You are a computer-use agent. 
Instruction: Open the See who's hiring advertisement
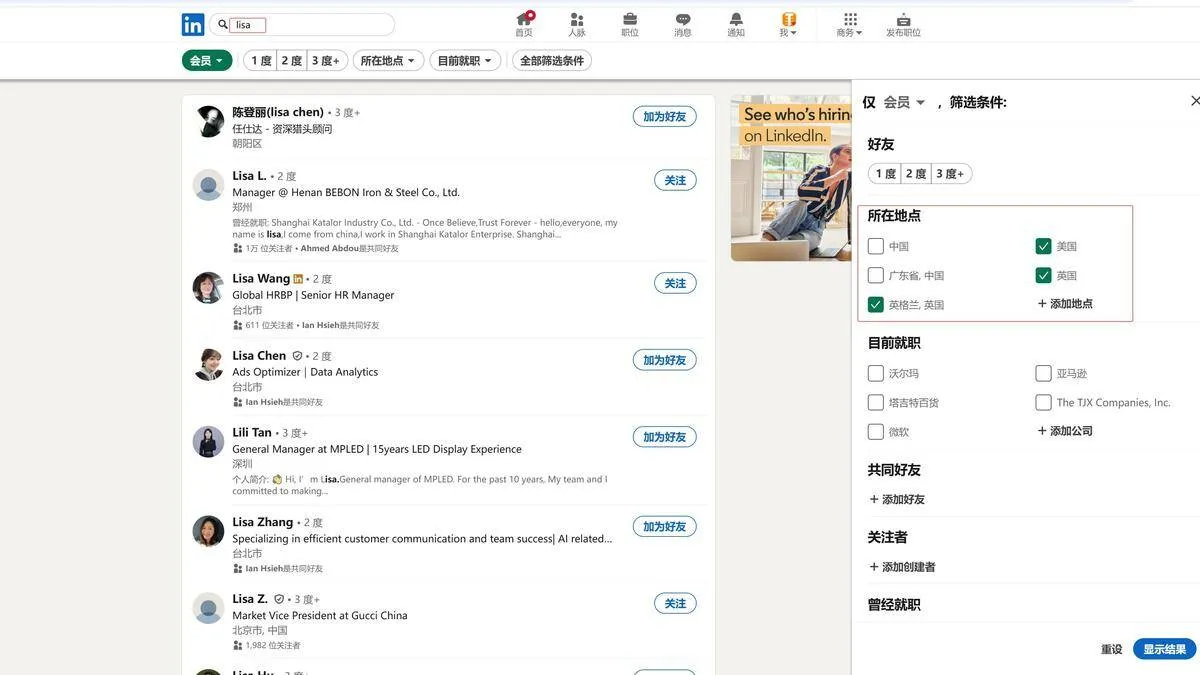coord(791,178)
